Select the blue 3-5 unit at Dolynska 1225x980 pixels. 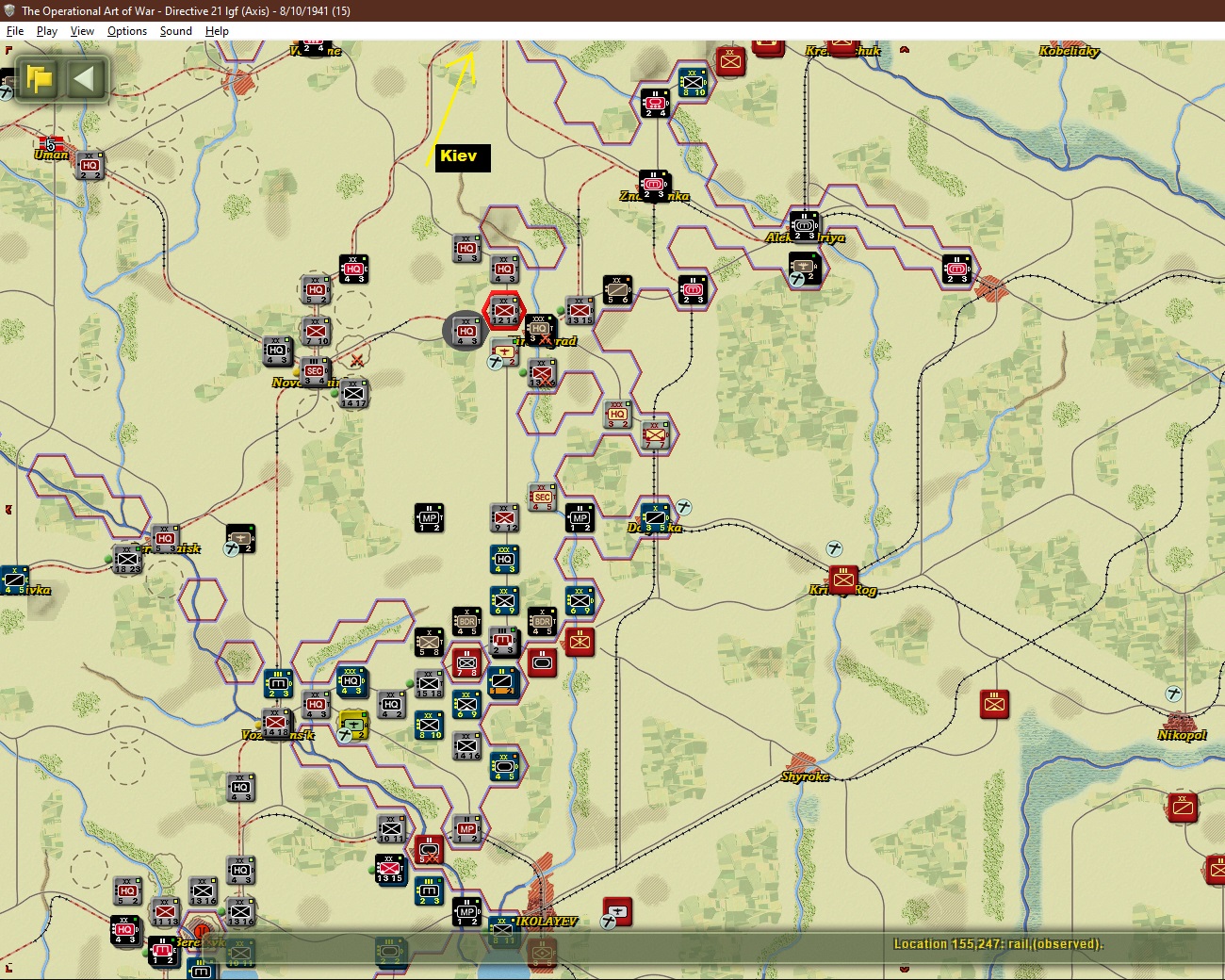click(x=655, y=518)
